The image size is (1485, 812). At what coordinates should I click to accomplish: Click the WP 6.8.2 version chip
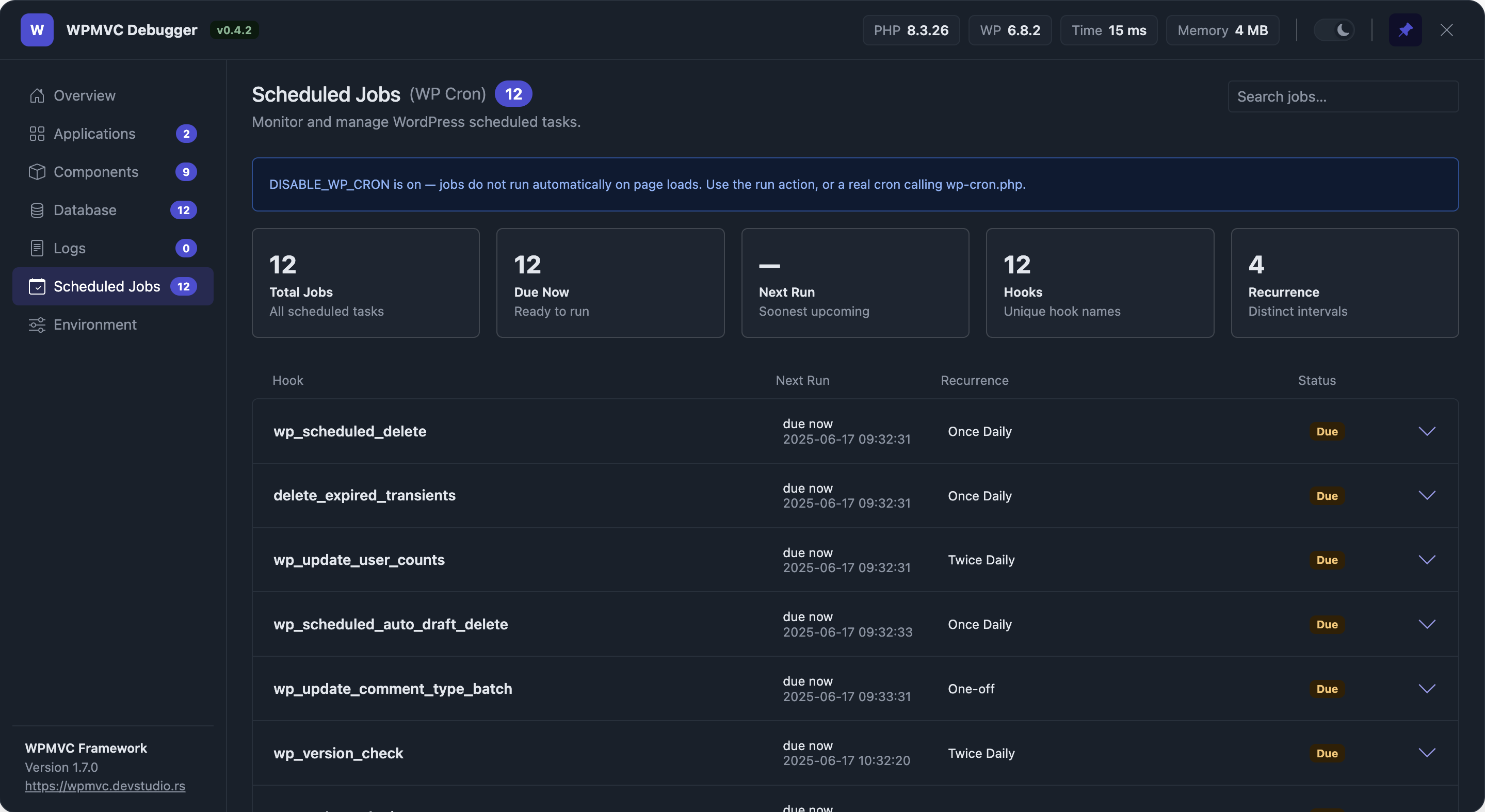coord(1010,30)
